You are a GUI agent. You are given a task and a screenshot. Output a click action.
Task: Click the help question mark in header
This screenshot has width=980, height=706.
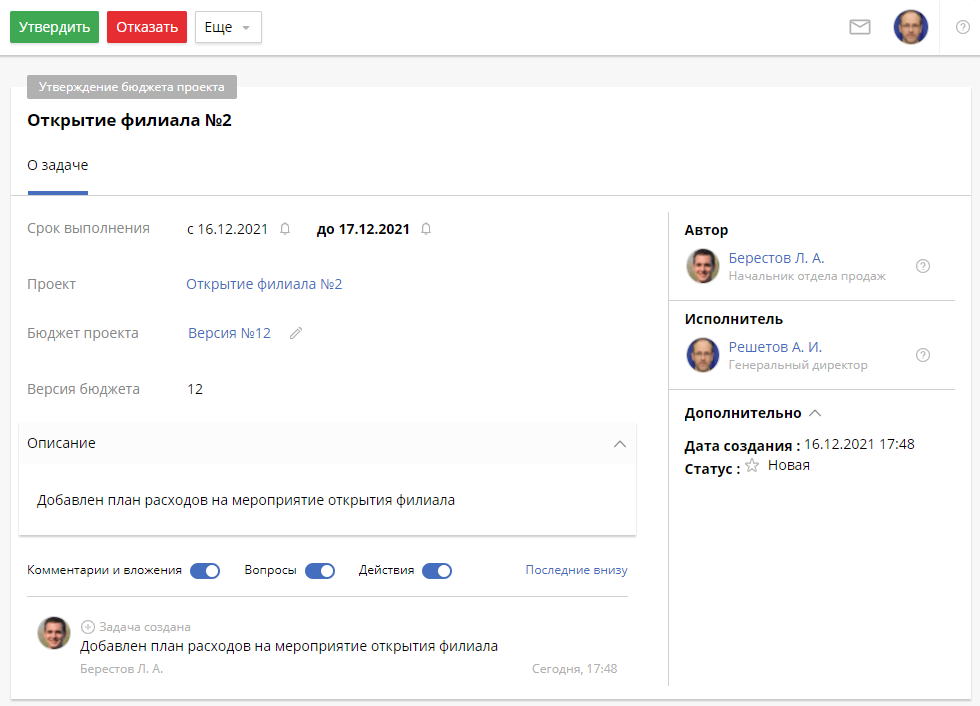[962, 27]
